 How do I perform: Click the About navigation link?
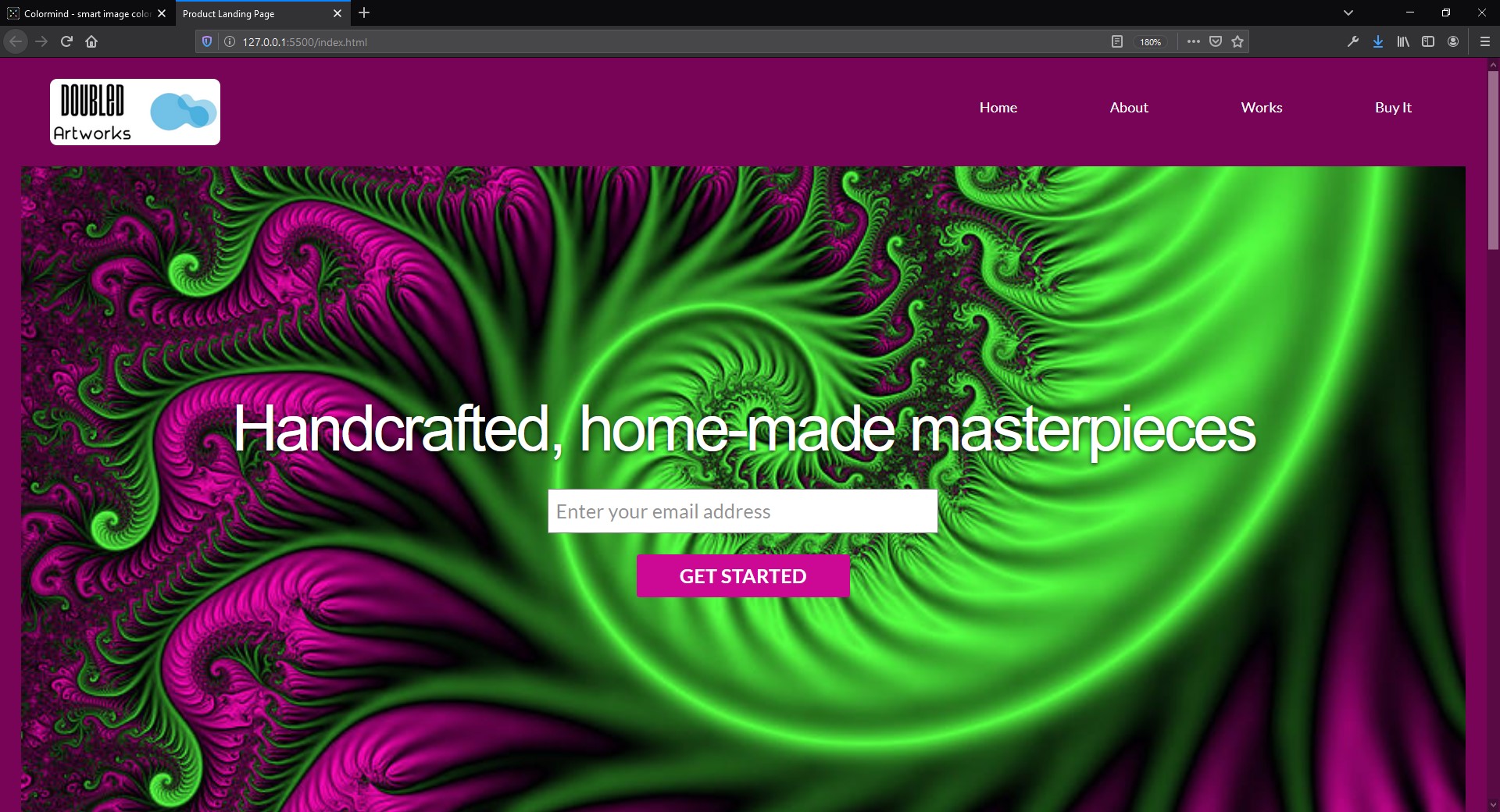[x=1129, y=108]
